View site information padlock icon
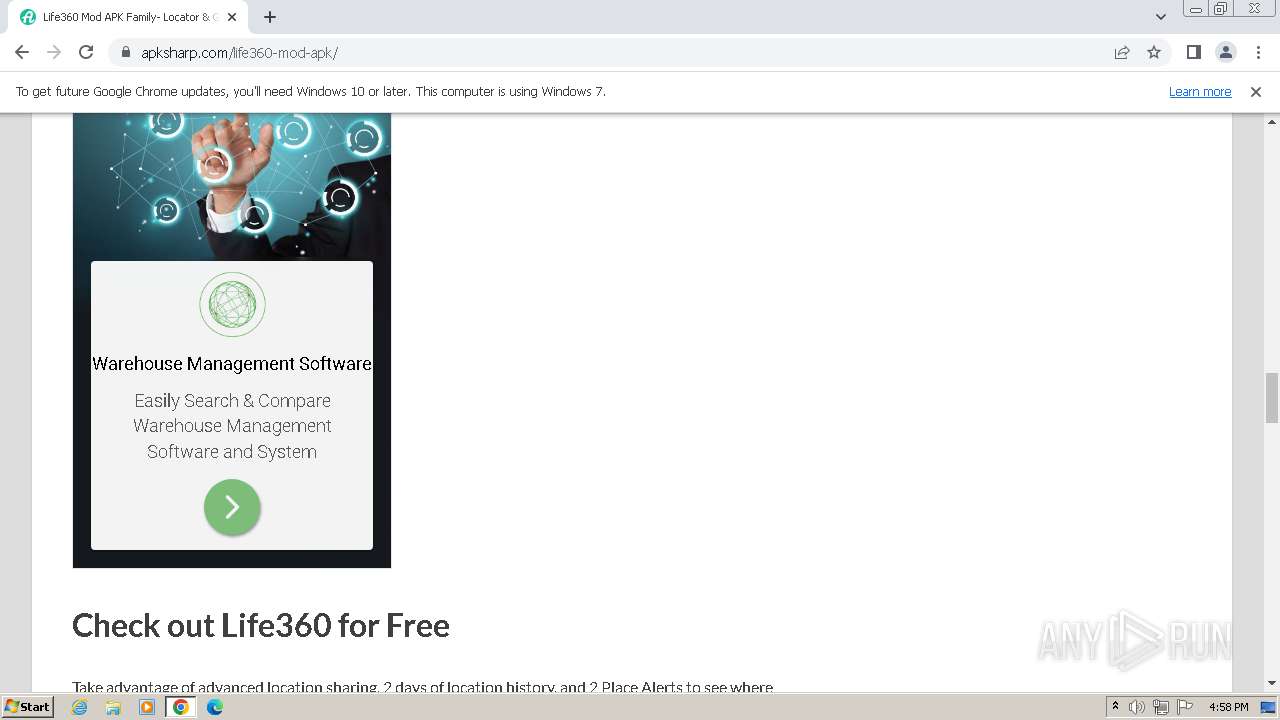The image size is (1280, 720). point(126,52)
